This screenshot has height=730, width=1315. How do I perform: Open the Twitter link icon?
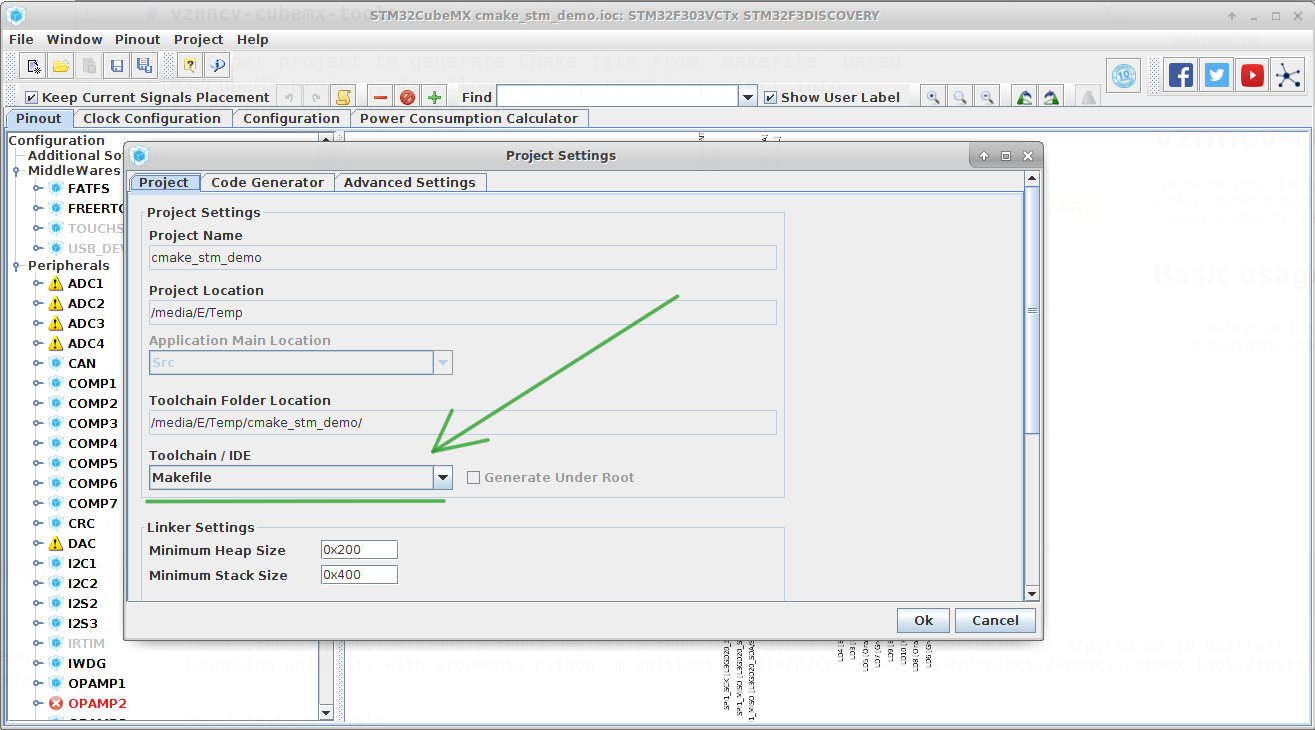(x=1217, y=75)
